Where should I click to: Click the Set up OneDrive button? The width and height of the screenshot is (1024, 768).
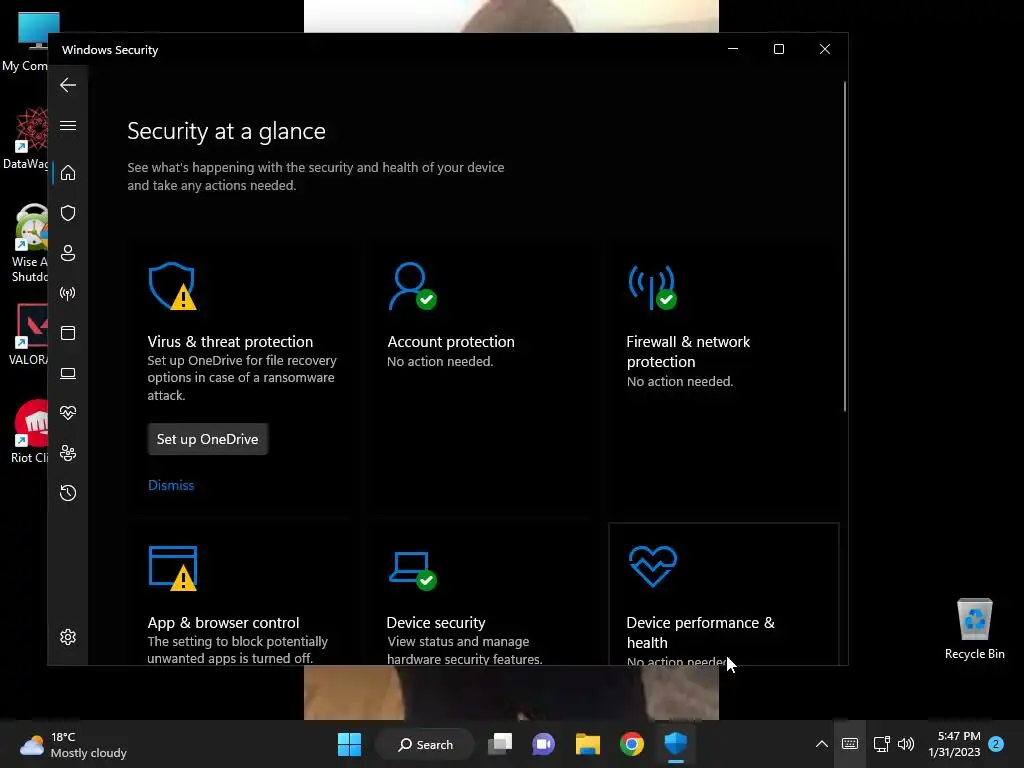click(x=208, y=439)
